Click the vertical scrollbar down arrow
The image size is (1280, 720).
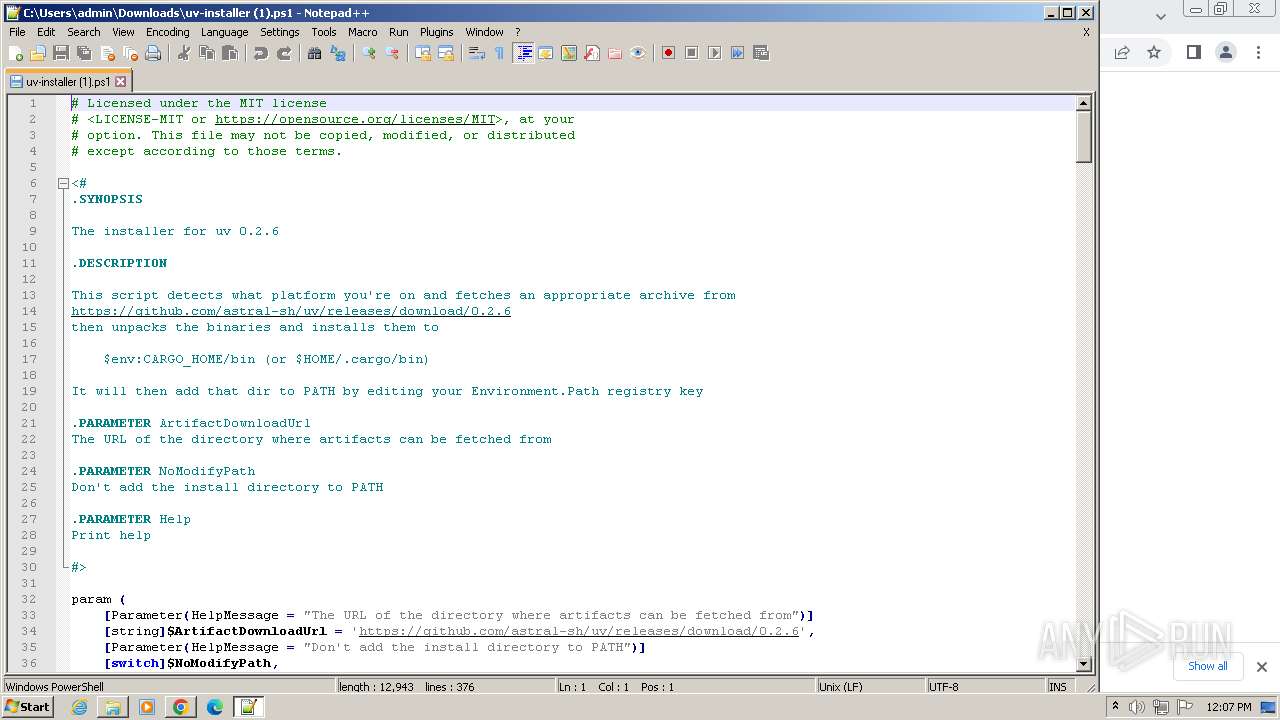(x=1083, y=663)
